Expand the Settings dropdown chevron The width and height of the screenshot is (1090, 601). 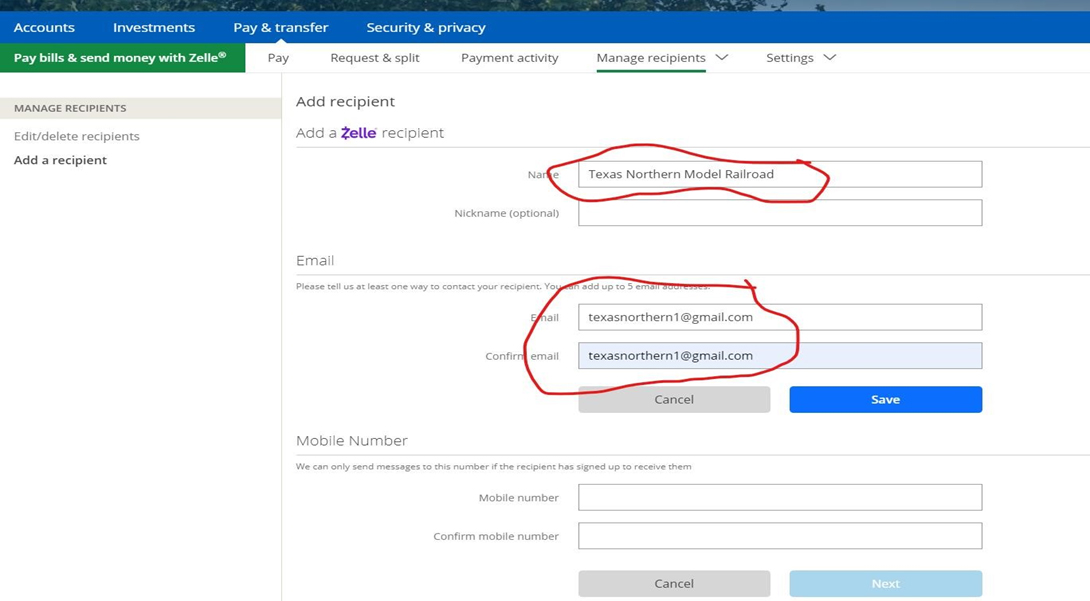pyautogui.click(x=829, y=58)
